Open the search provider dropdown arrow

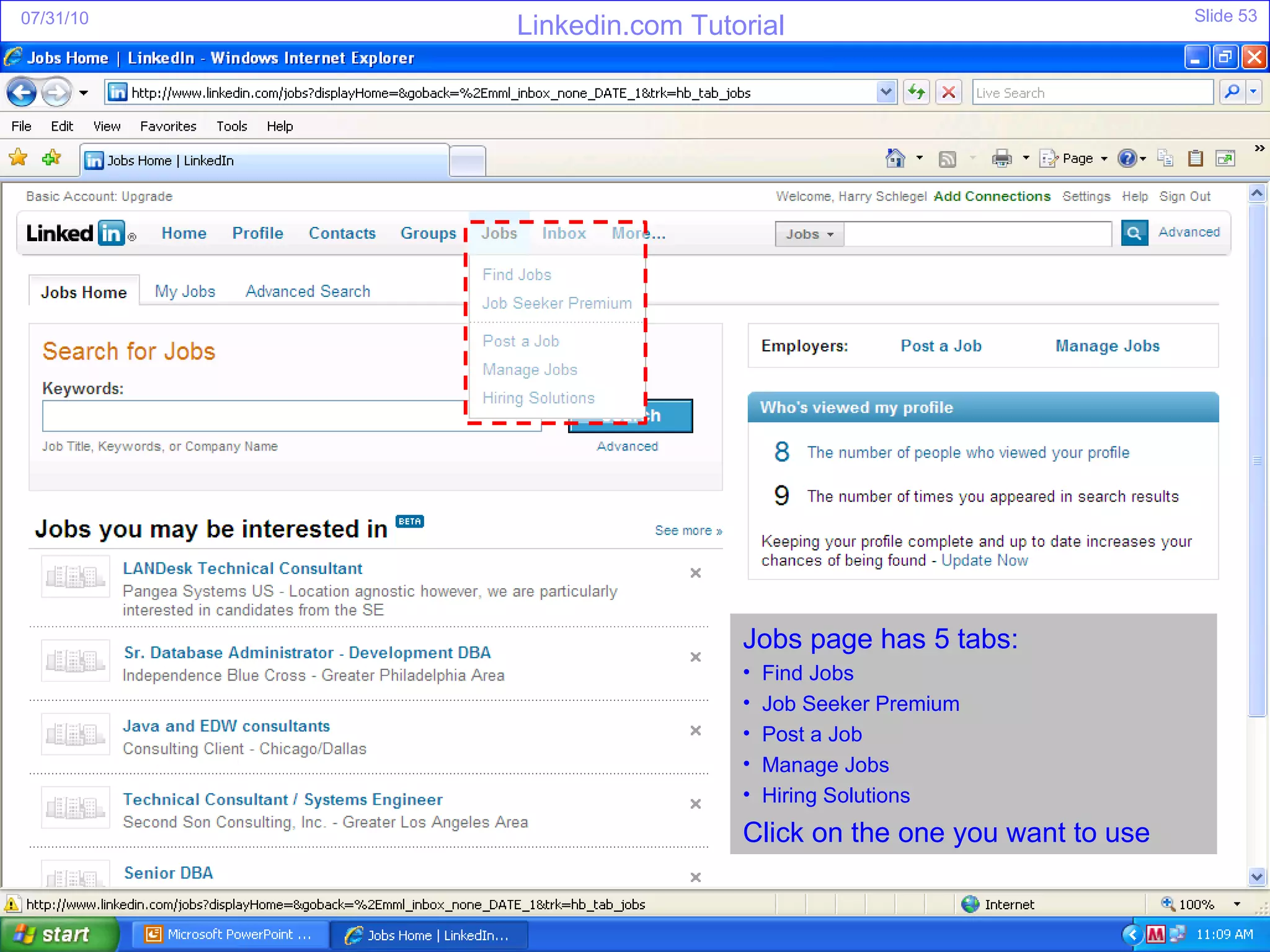(1253, 92)
